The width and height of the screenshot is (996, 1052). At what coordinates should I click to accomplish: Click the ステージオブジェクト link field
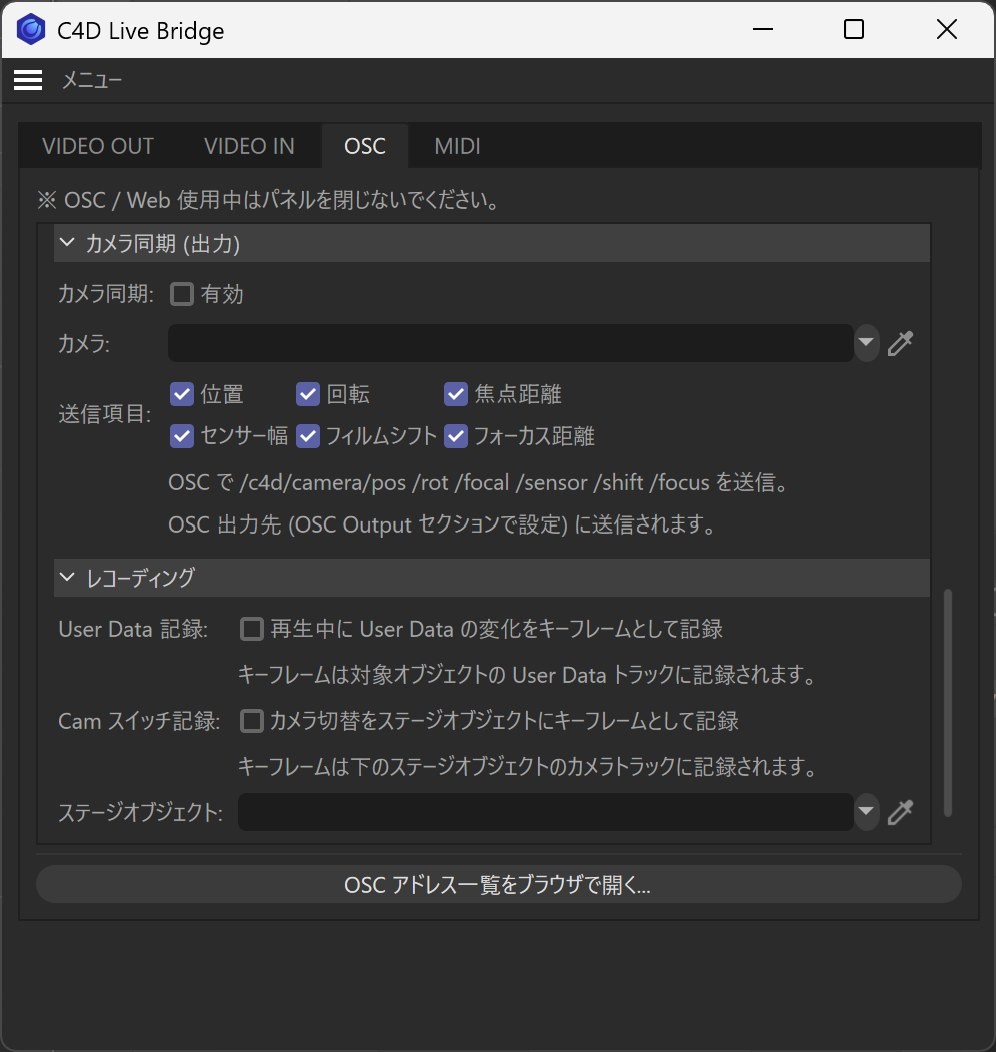546,812
